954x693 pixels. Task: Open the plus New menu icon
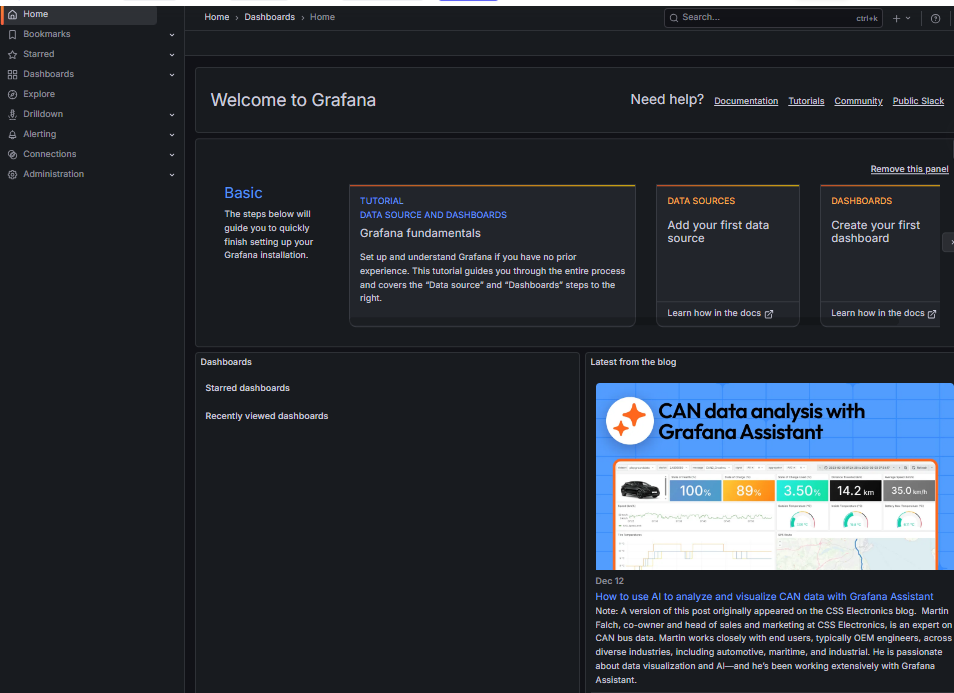coord(896,18)
